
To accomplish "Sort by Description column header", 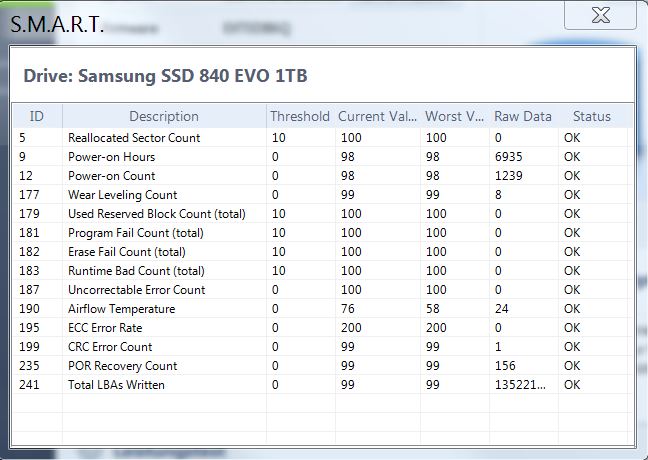I will (164, 116).
